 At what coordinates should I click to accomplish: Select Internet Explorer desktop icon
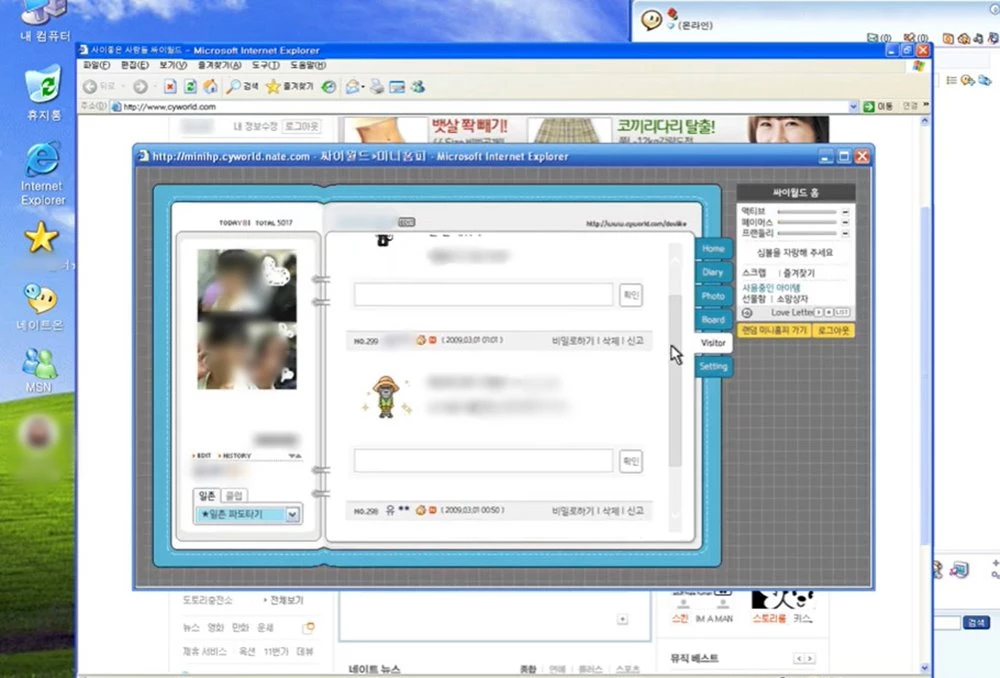click(43, 174)
